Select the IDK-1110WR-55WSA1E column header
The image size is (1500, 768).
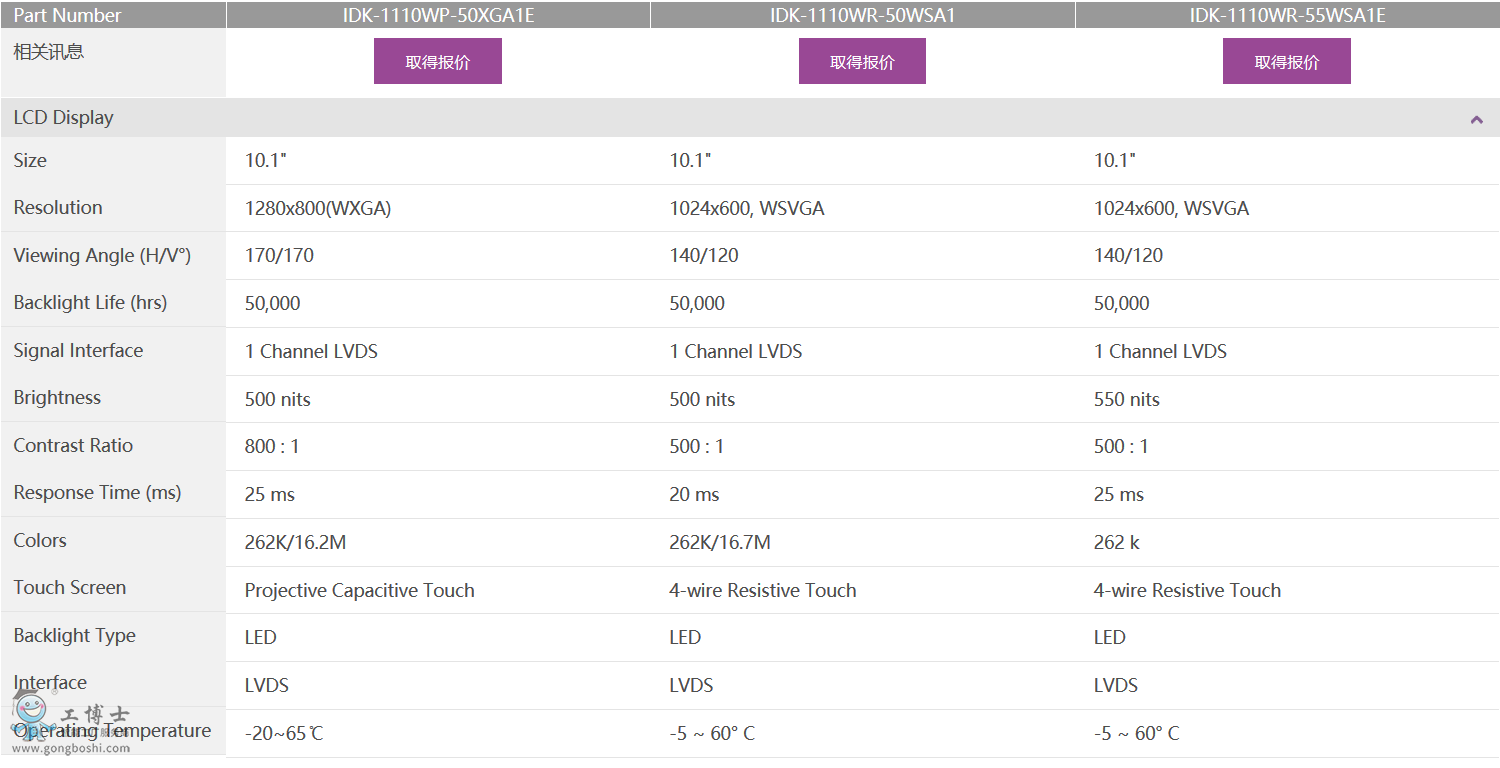point(1286,15)
